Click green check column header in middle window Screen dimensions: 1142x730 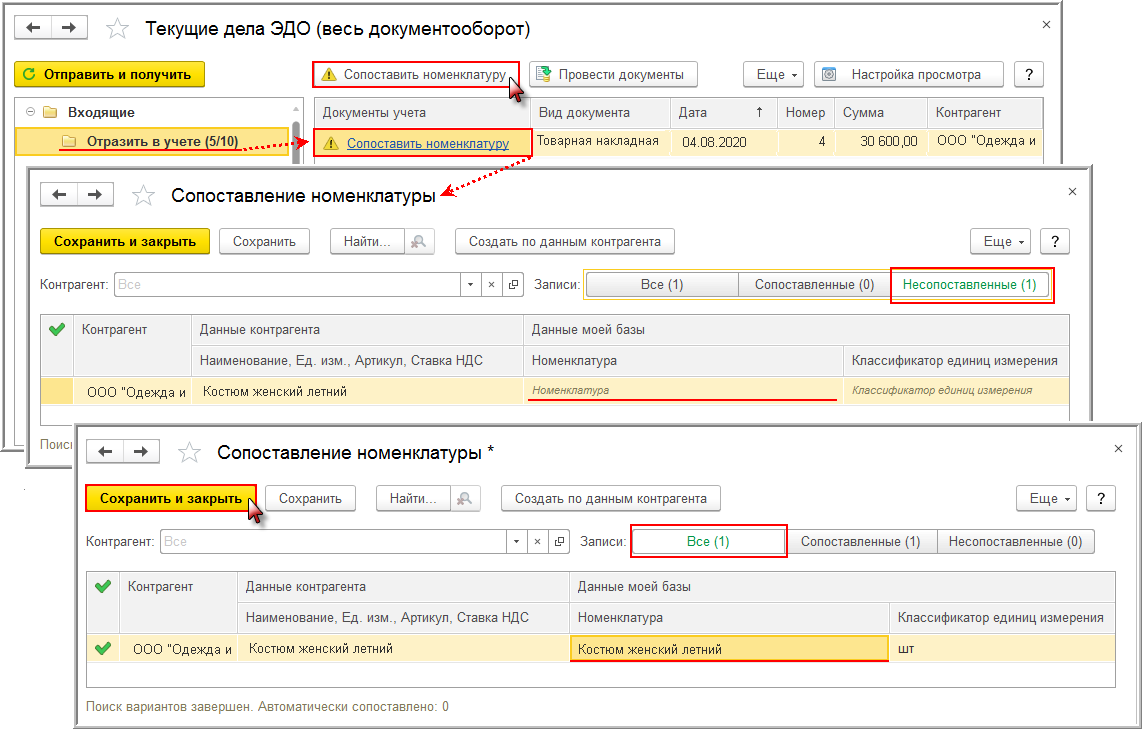pyautogui.click(x=57, y=329)
